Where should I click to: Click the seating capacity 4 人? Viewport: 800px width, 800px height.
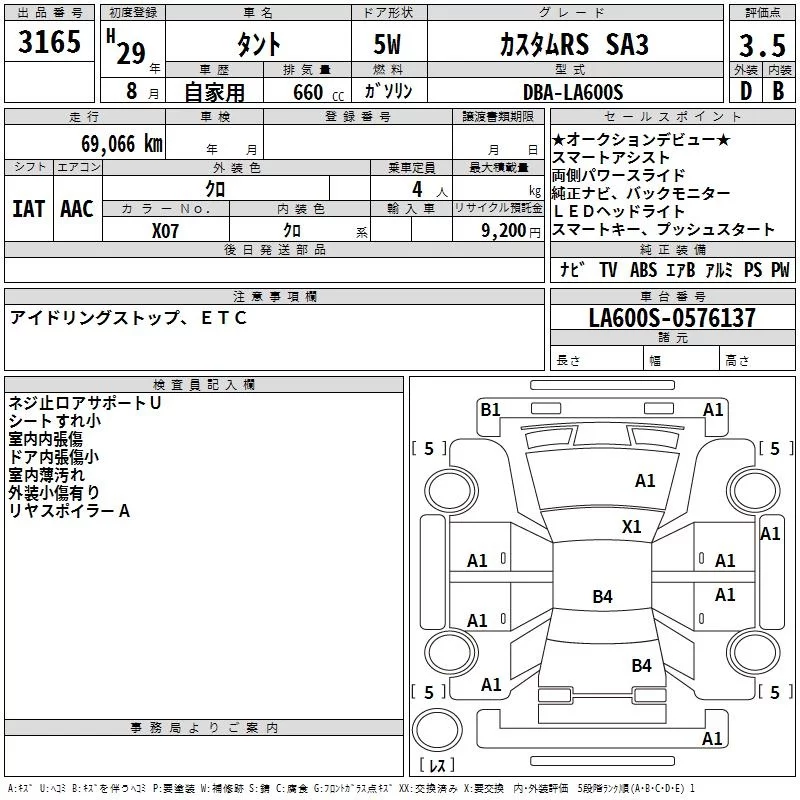[430, 190]
